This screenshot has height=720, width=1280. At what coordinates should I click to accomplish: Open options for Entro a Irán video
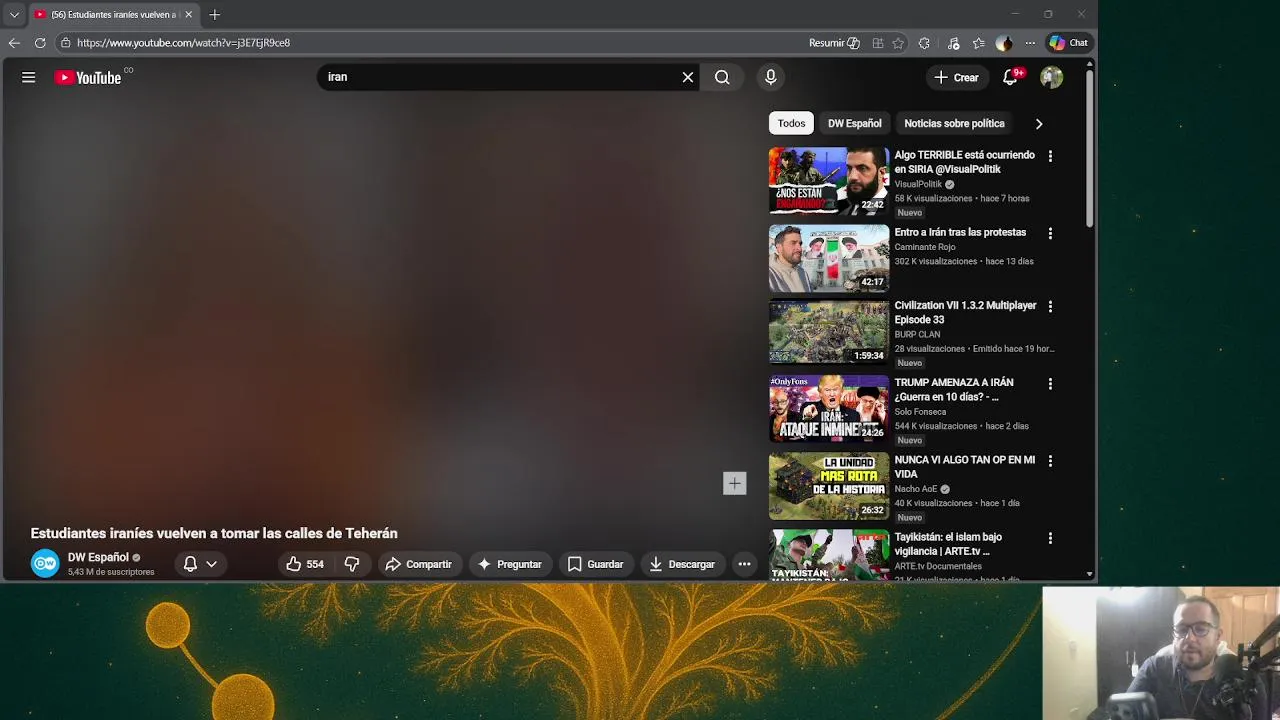pyautogui.click(x=1050, y=233)
